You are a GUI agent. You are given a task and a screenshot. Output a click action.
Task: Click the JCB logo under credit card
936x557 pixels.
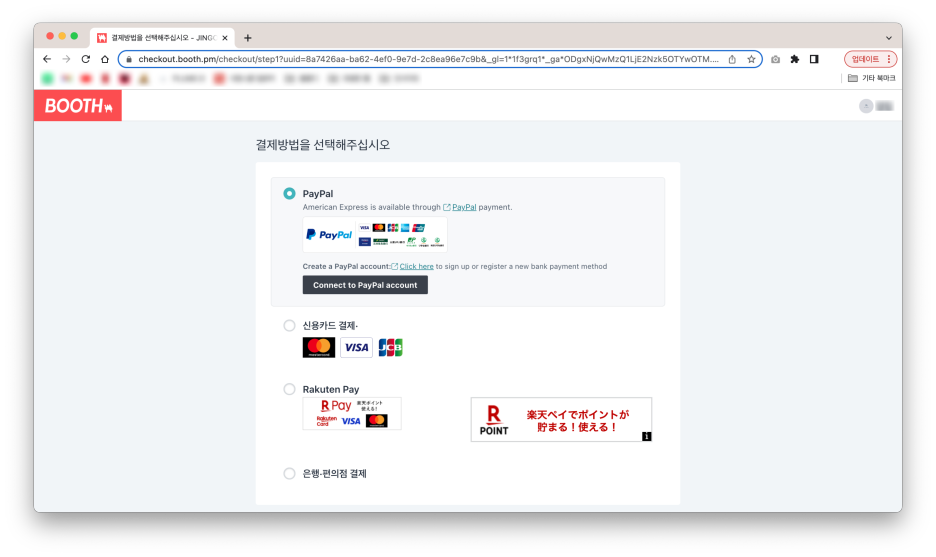[x=390, y=347]
